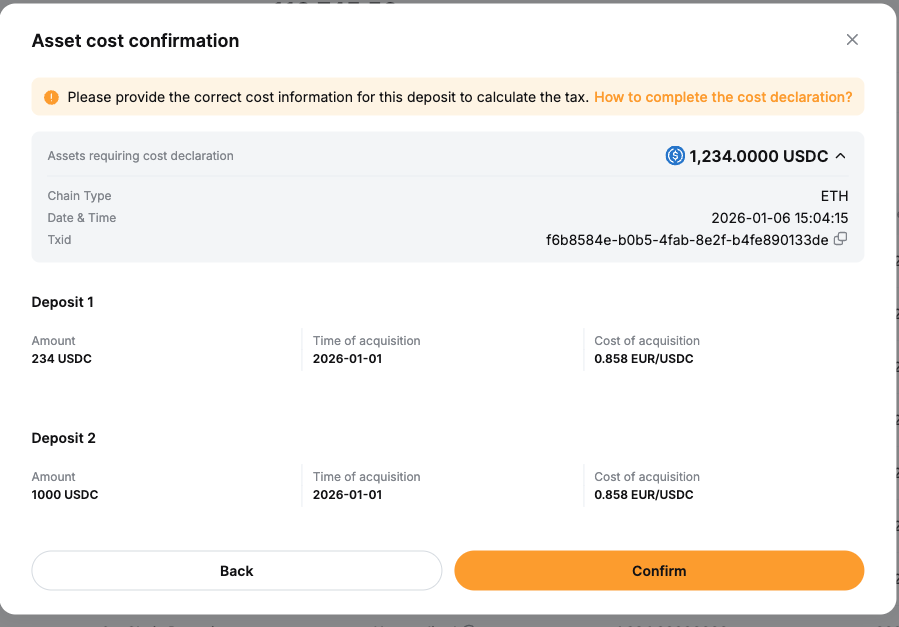Click the 'Asset cost confirmation' dialog title

point(135,41)
